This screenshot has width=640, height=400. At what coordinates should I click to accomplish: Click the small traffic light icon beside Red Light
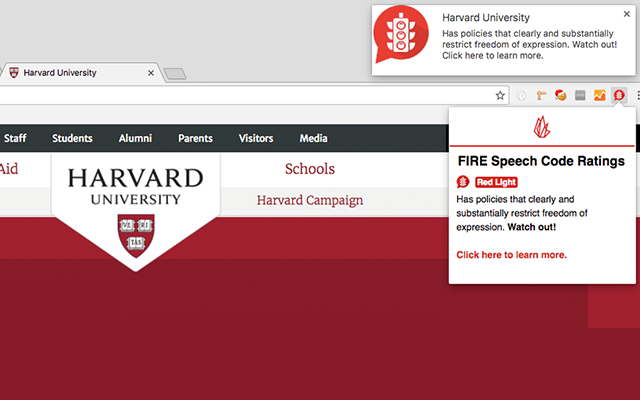[463, 182]
